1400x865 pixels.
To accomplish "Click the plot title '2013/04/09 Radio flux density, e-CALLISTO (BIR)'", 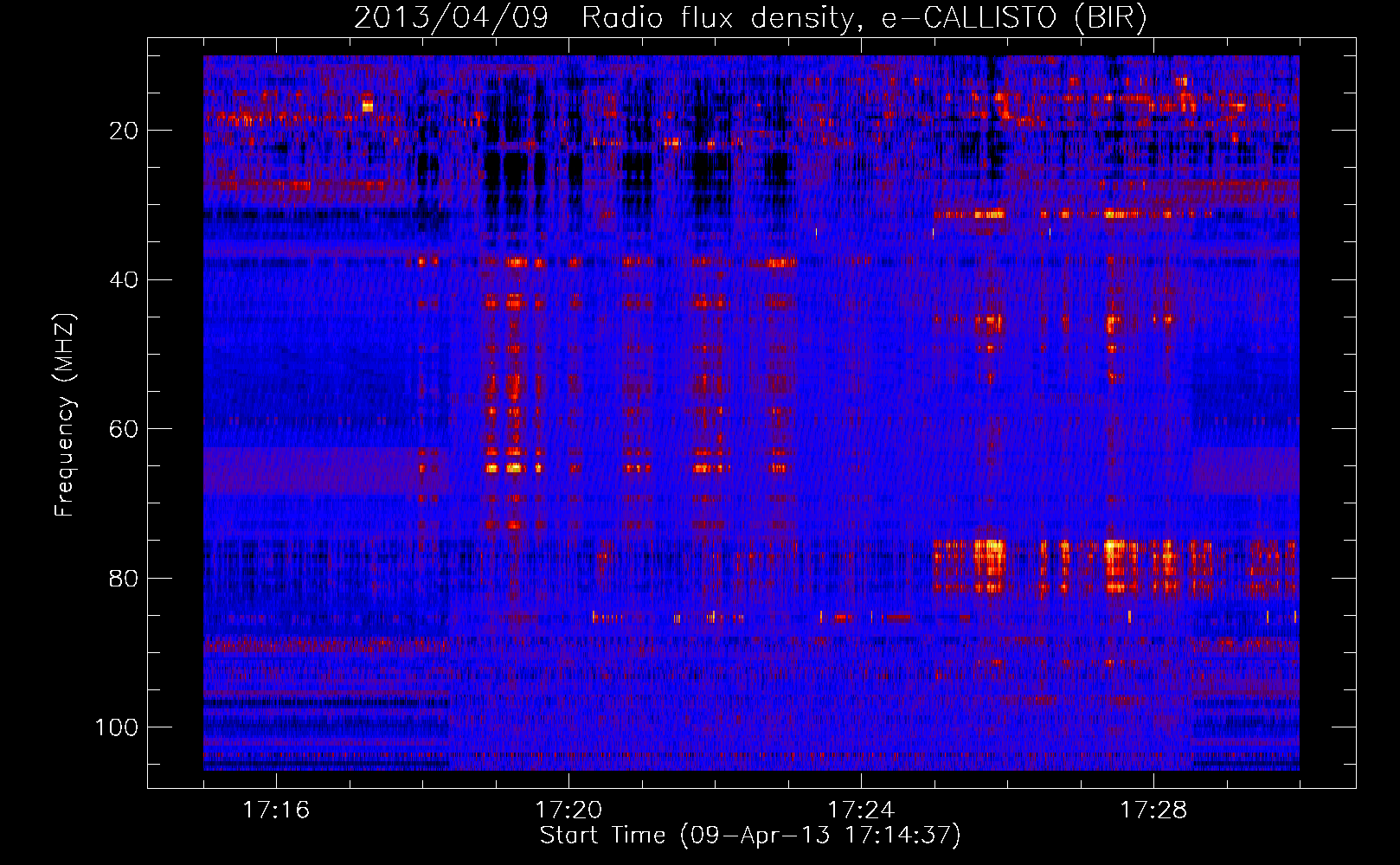I will coord(750,18).
